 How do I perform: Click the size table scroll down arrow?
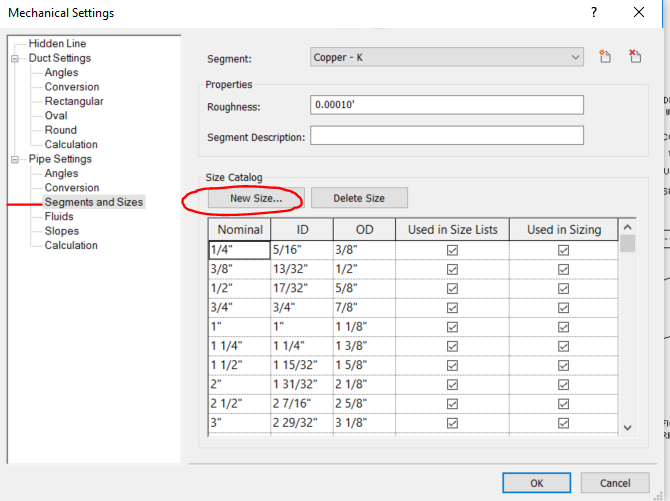pyautogui.click(x=627, y=427)
